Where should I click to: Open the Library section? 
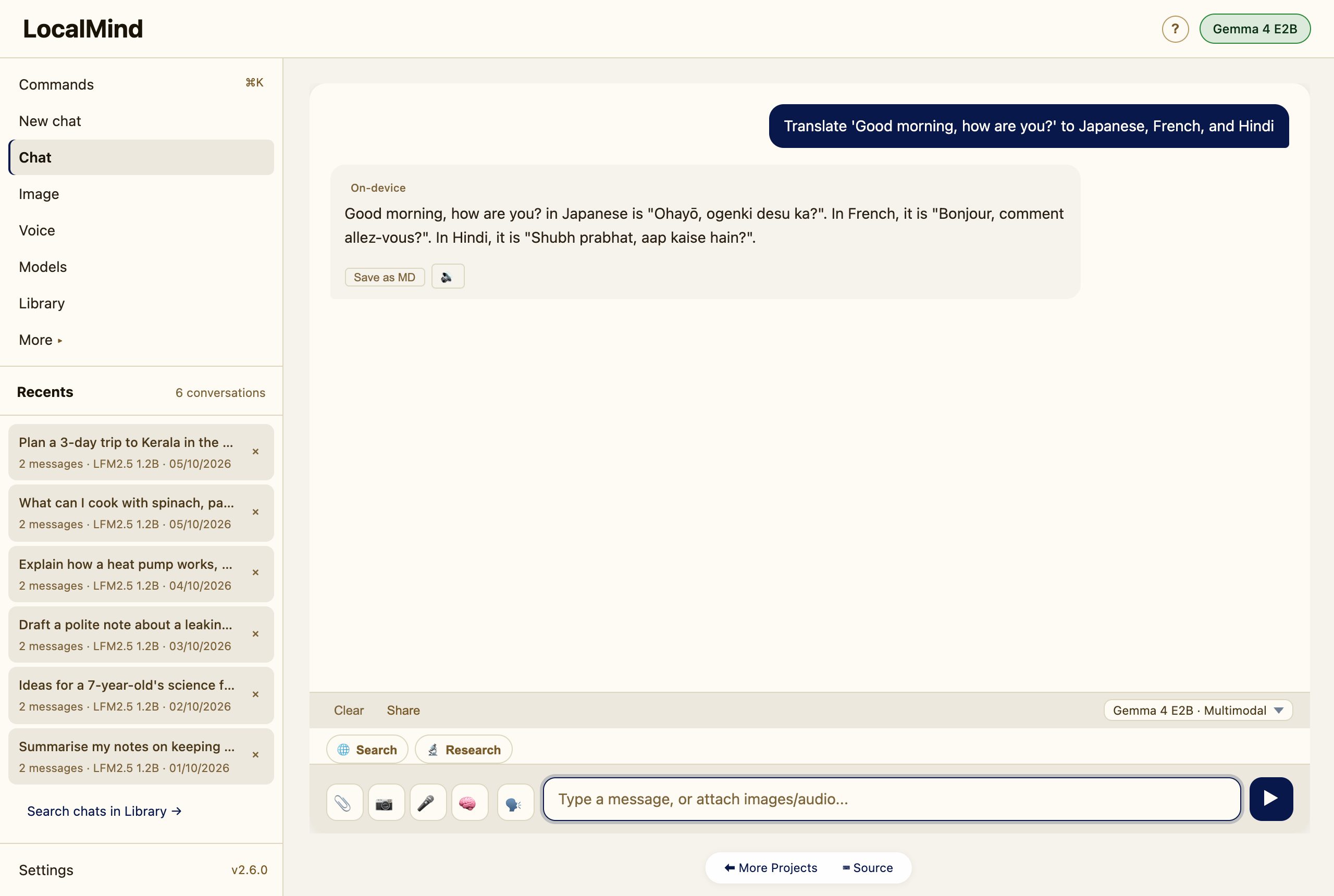click(x=141, y=303)
